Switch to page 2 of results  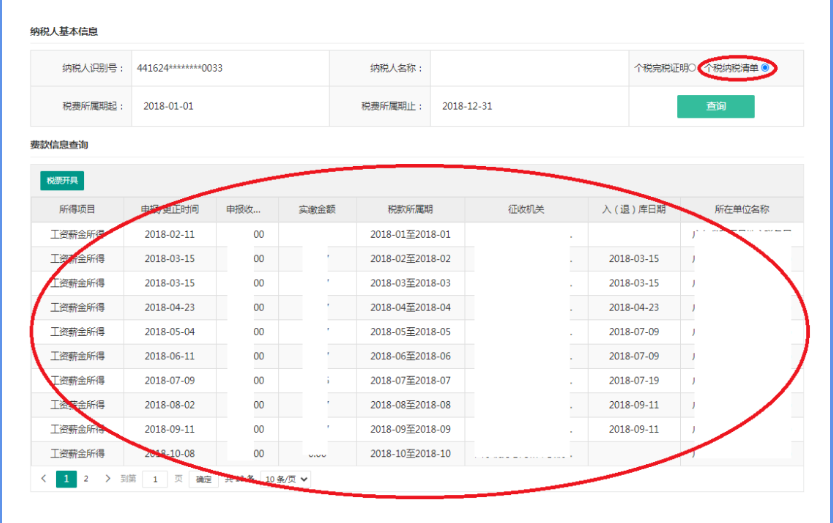[x=86, y=479]
